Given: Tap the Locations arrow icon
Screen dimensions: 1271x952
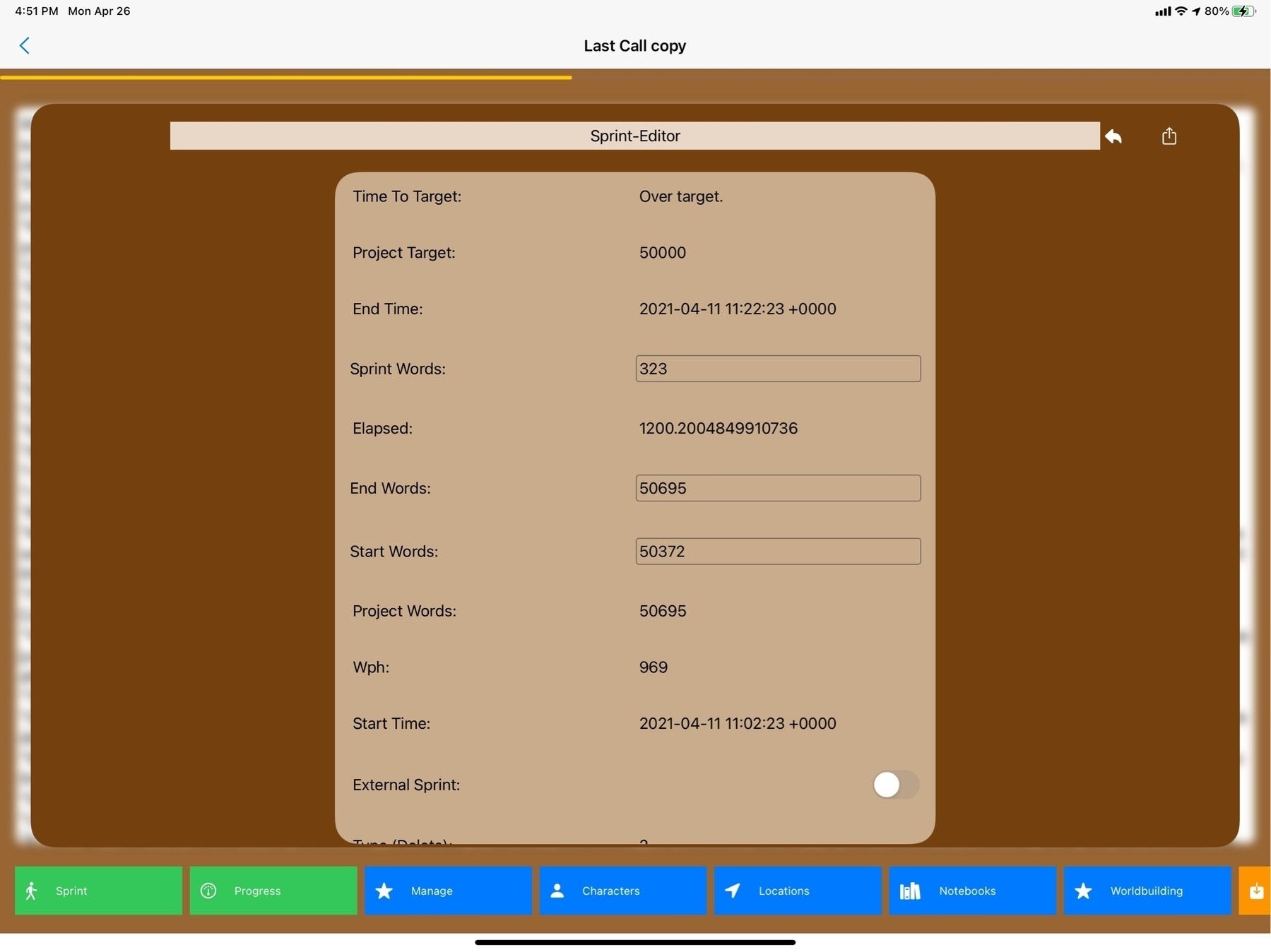Looking at the screenshot, I should (x=733, y=891).
